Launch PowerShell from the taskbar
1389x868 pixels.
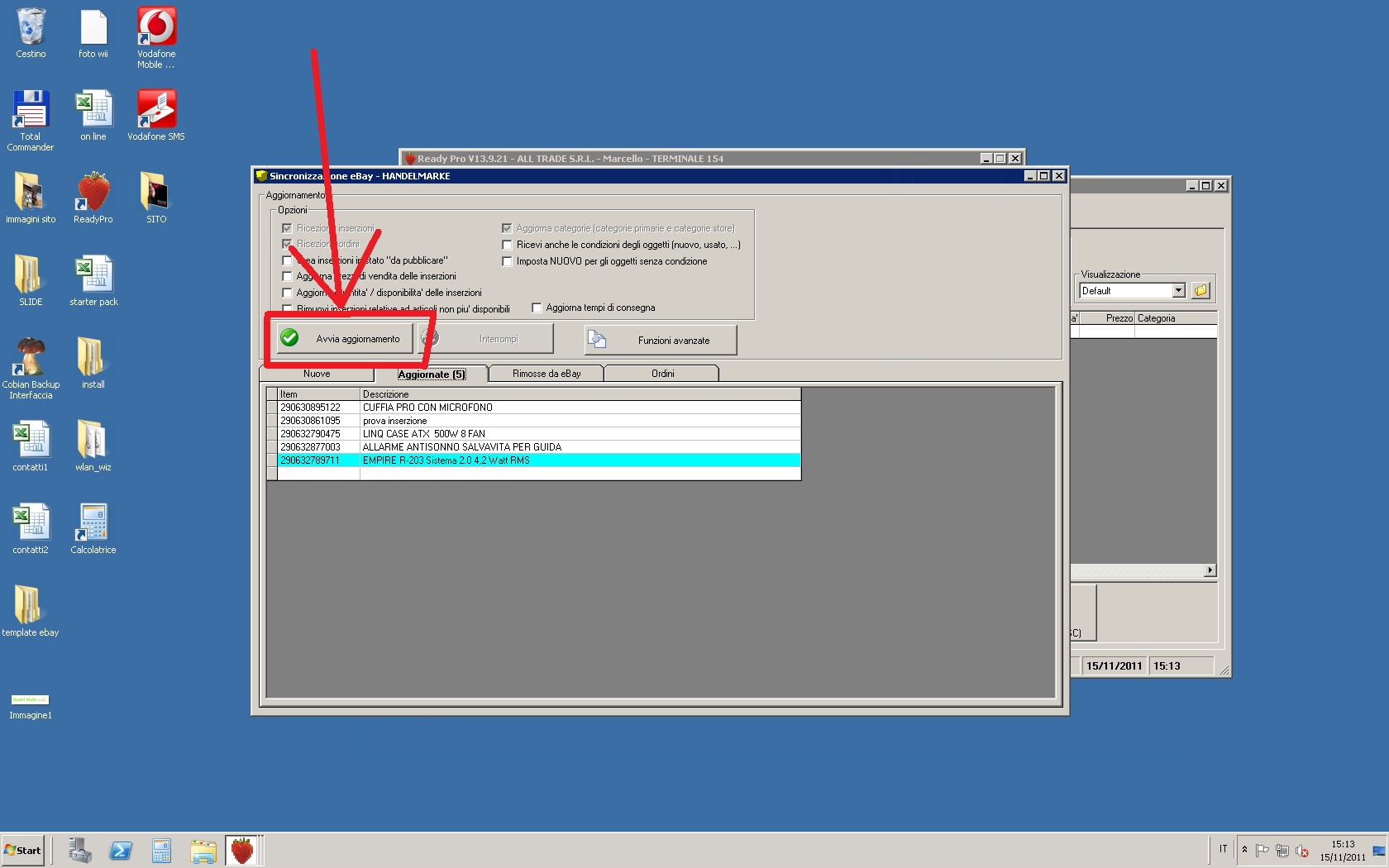click(x=121, y=850)
